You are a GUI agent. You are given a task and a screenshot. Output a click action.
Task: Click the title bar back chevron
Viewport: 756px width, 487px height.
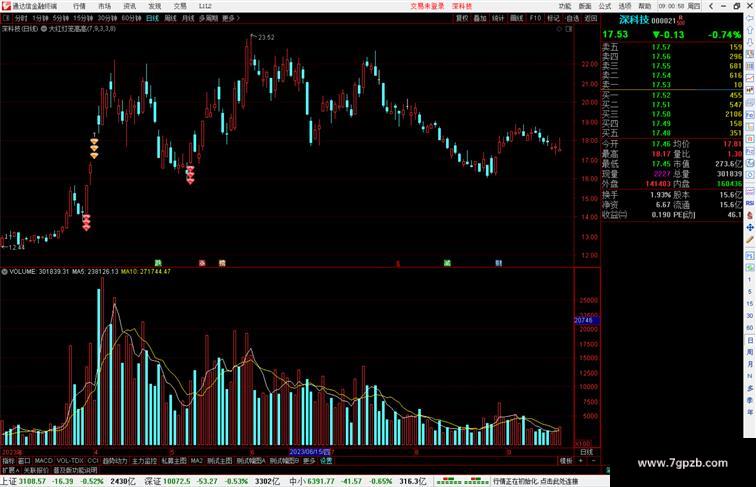coord(711,6)
